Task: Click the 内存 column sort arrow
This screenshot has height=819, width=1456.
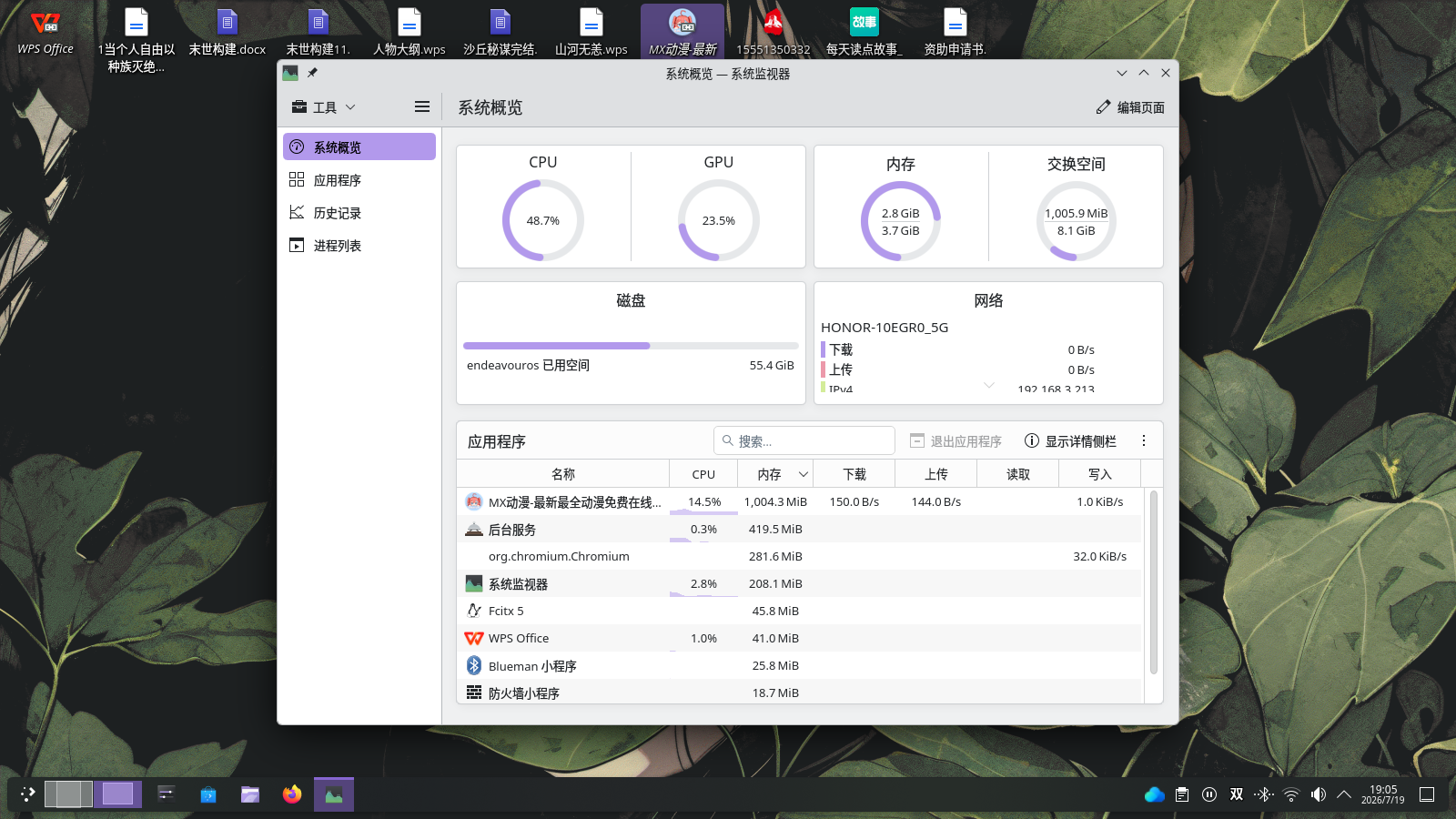Action: [804, 474]
